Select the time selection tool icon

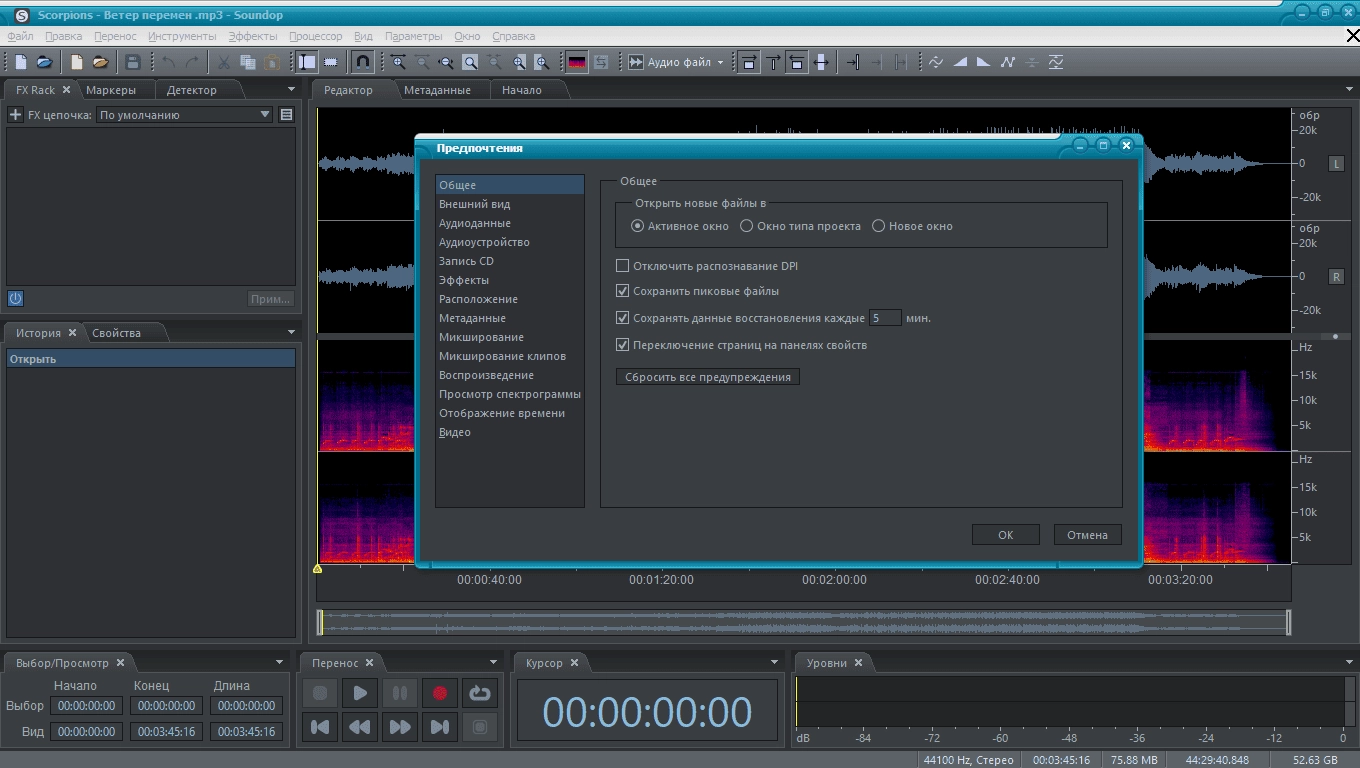[x=307, y=62]
